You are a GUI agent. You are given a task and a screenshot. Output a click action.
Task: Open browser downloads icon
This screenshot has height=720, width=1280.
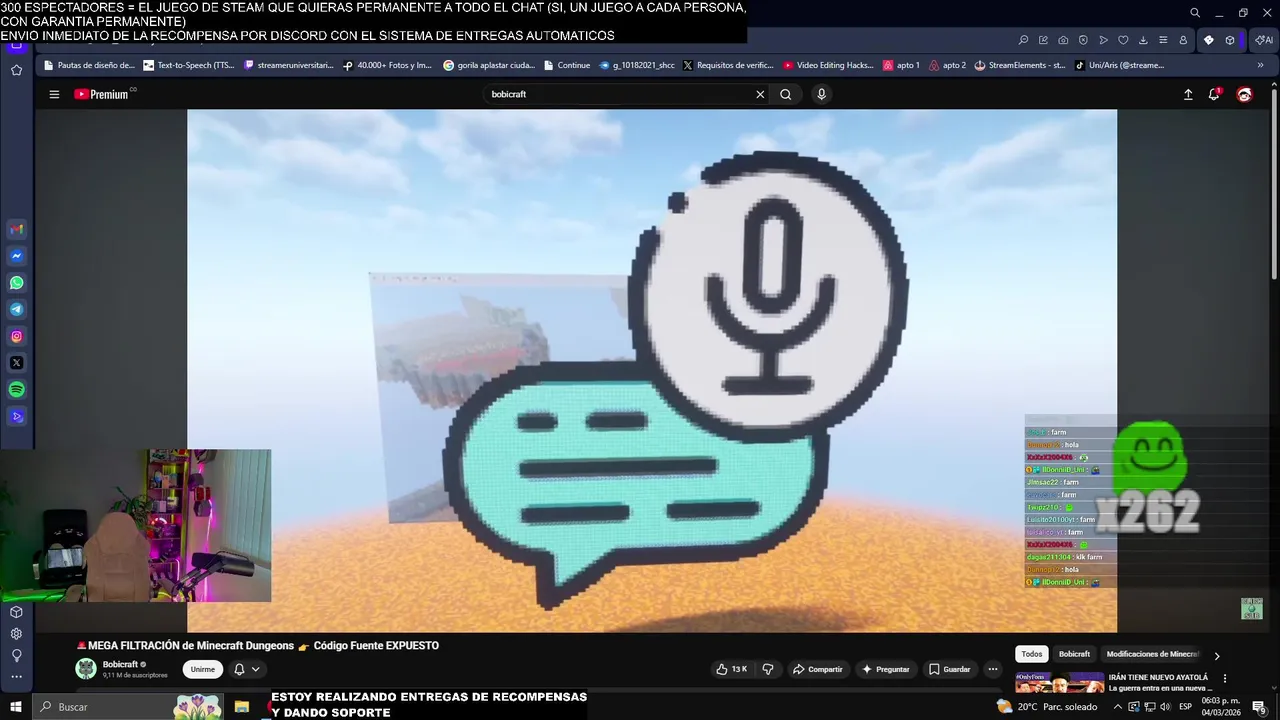pos(1143,40)
